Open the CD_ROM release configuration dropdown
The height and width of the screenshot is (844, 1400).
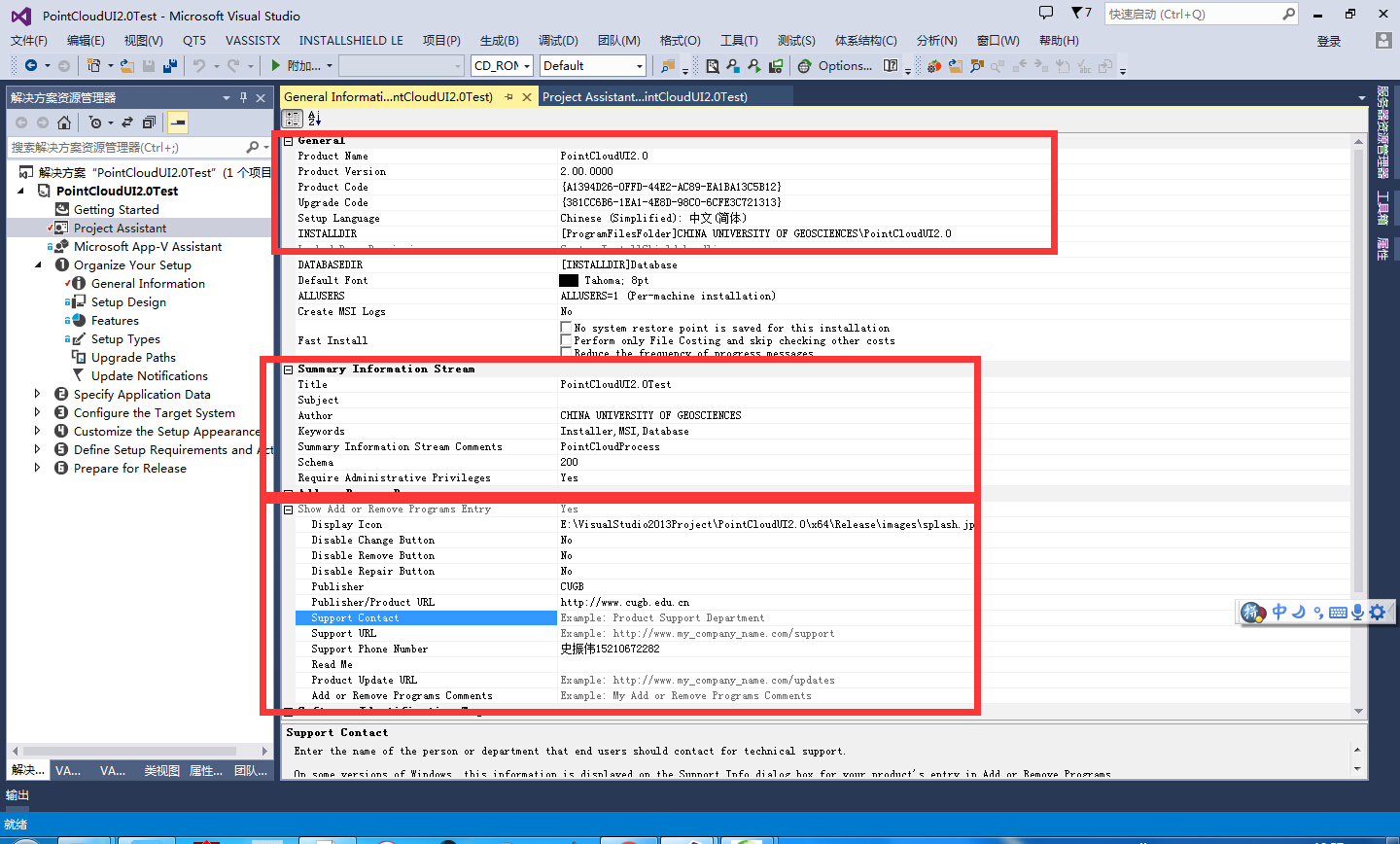(527, 66)
